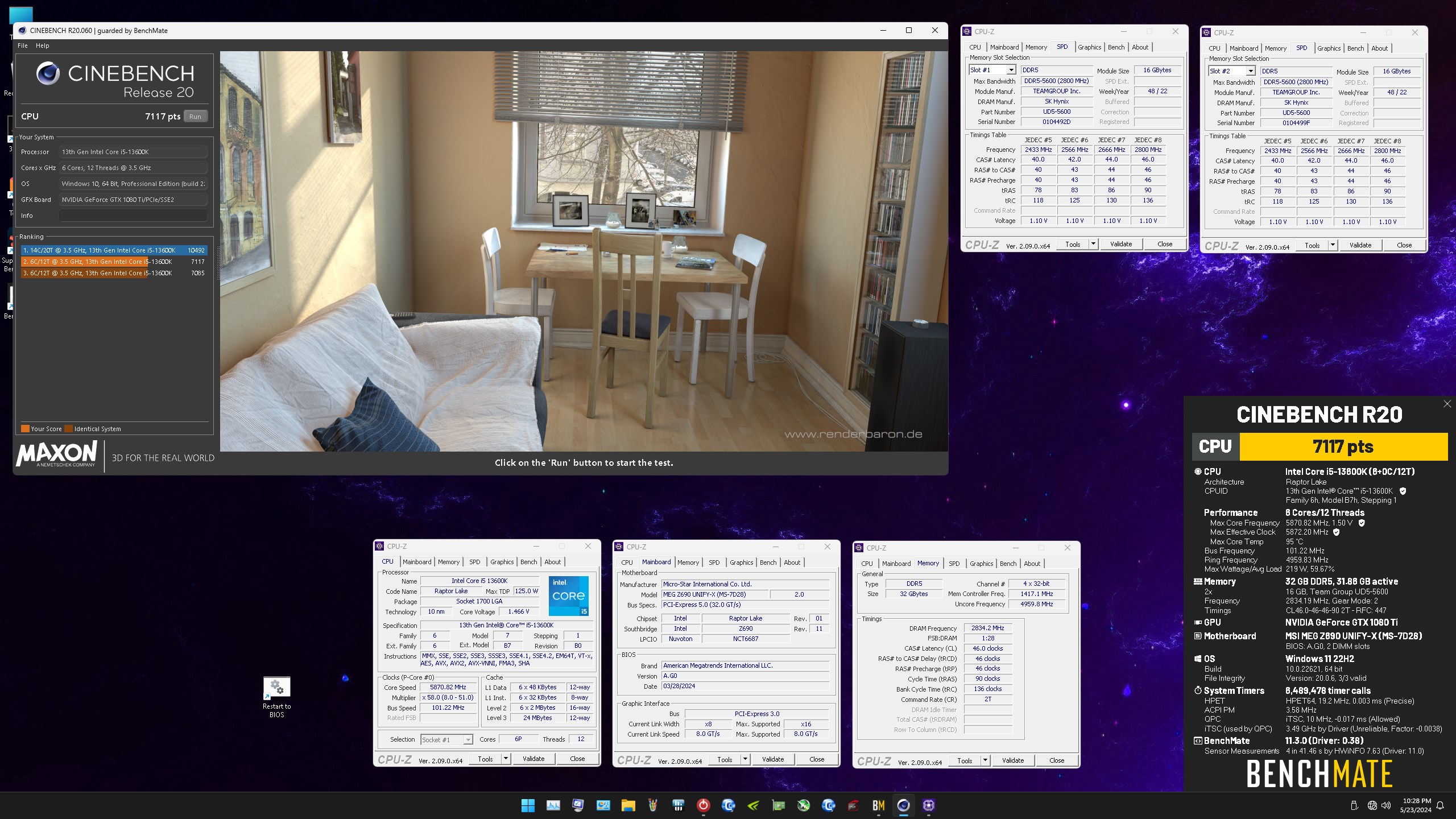The height and width of the screenshot is (819, 1456).
Task: Open the blue bars app icon in the taskbar
Action: (x=678, y=805)
